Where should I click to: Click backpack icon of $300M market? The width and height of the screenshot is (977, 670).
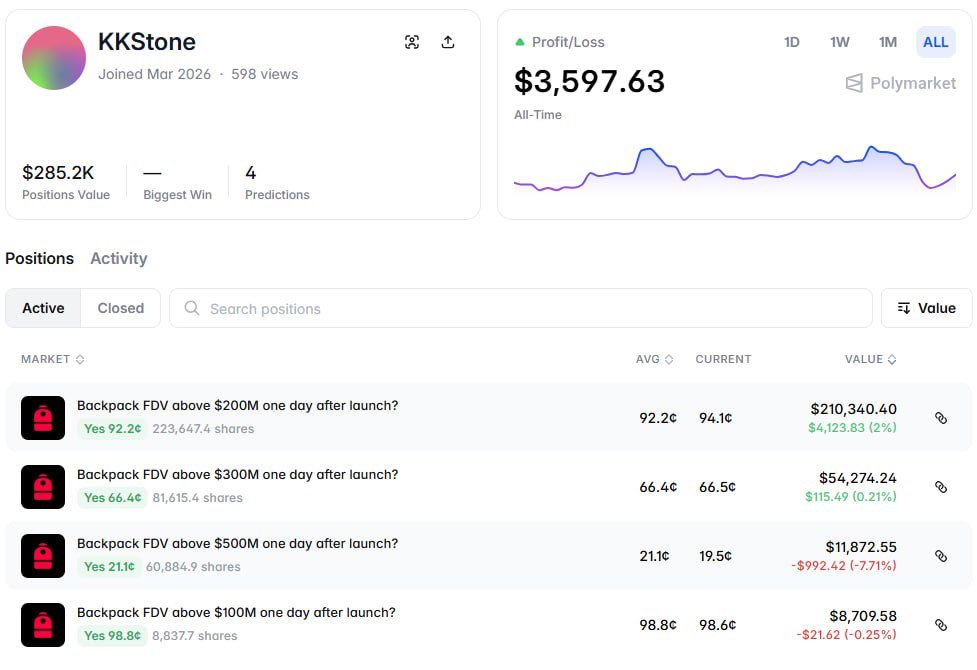click(x=43, y=487)
